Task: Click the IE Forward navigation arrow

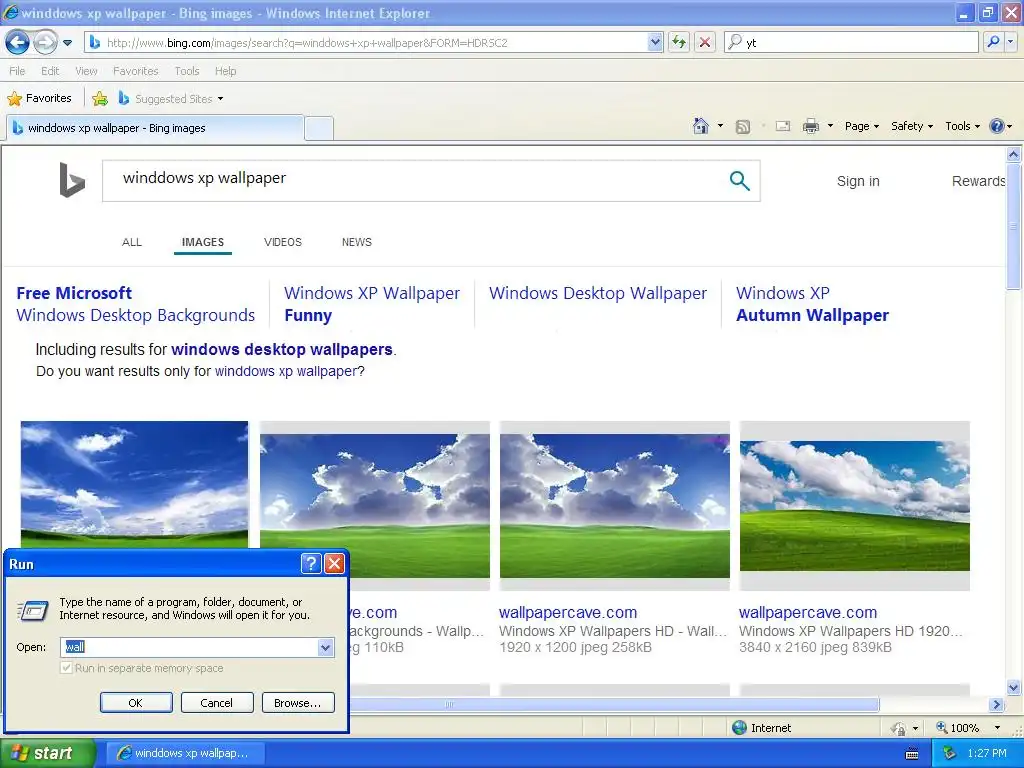Action: [45, 43]
